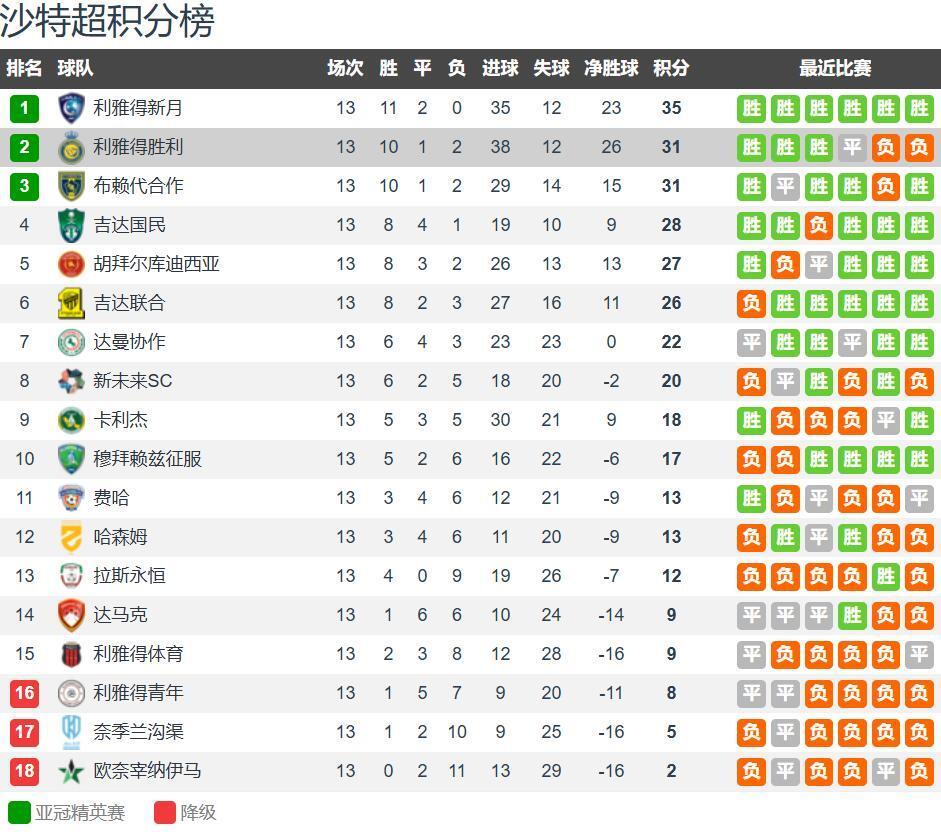Click 拉斯永恒's green 胜 recent result badge
Viewport: 941px width, 832px height.
[x=885, y=576]
